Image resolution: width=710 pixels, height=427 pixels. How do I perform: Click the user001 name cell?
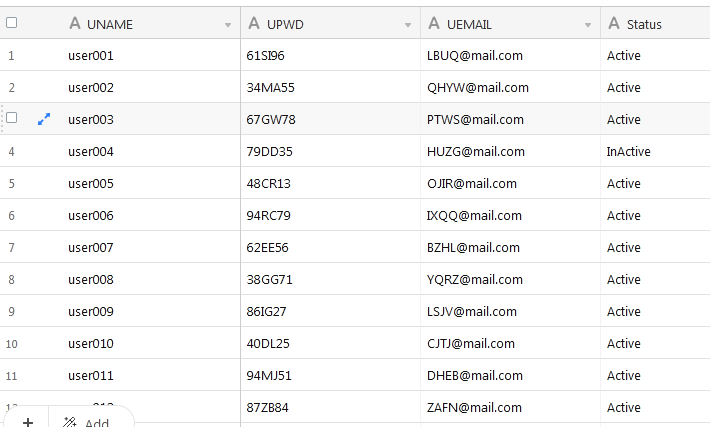(91, 56)
